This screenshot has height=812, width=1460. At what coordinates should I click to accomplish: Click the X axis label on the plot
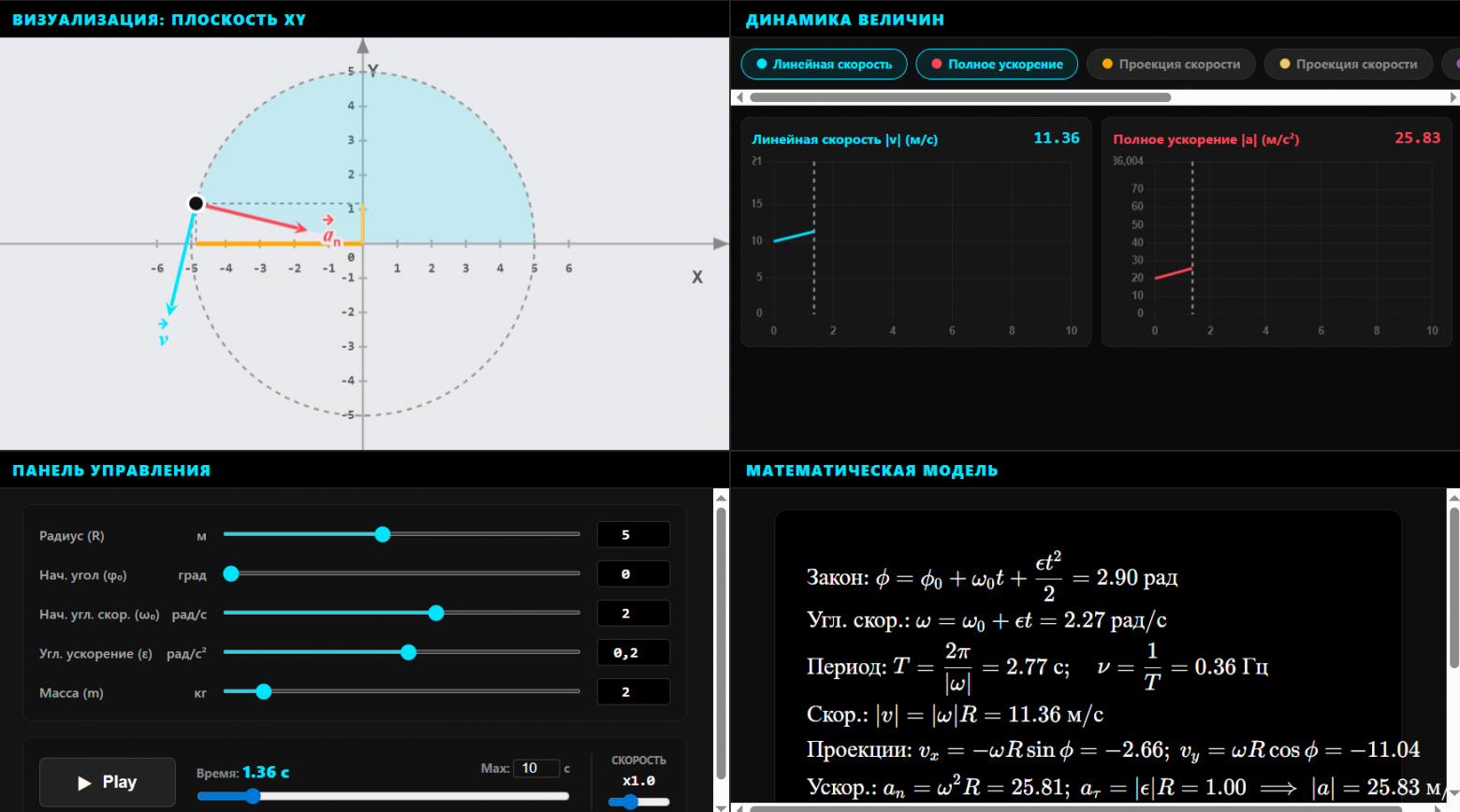[697, 277]
